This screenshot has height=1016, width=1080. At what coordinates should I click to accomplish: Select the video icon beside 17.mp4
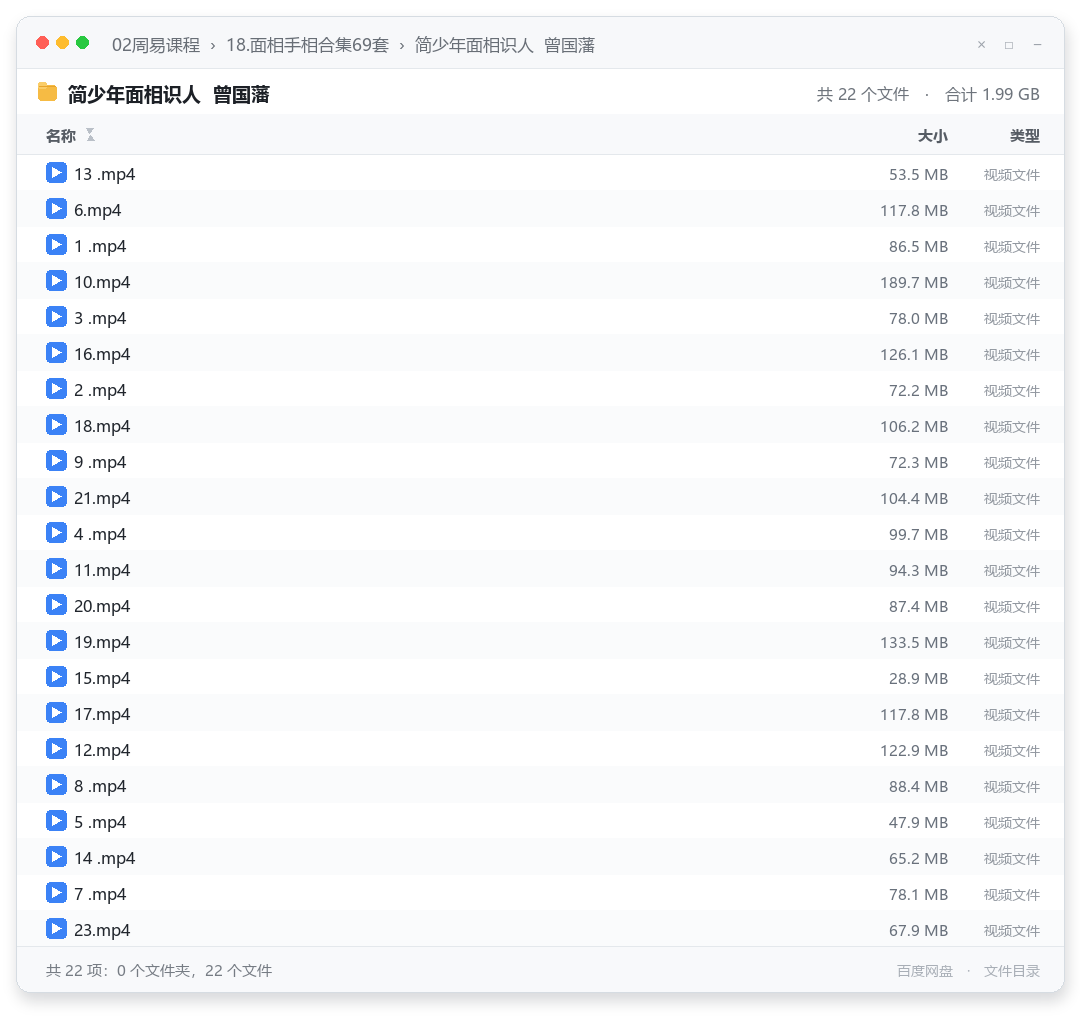tap(56, 713)
